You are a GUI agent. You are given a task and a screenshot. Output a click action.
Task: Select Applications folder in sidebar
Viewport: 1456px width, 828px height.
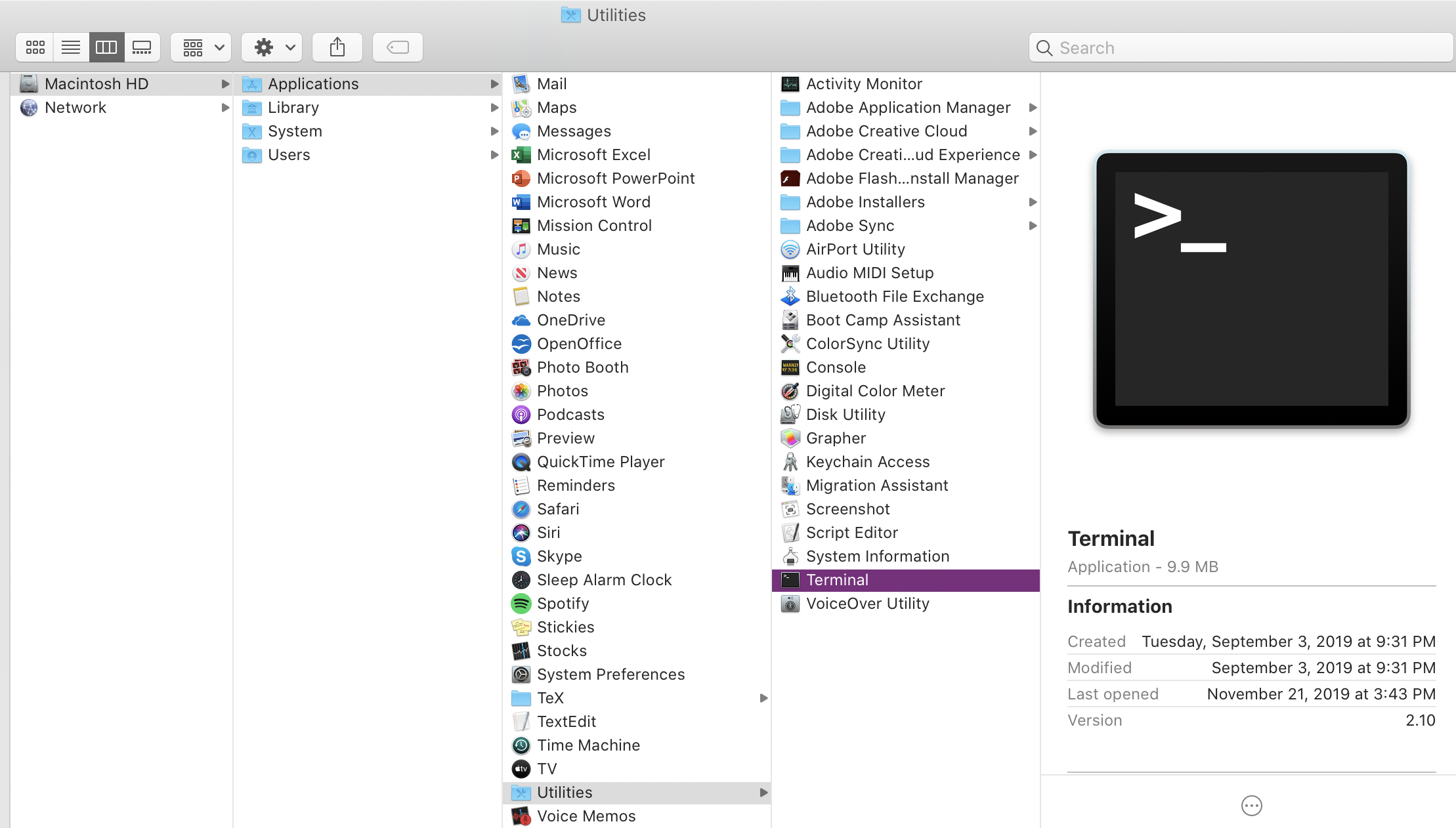(313, 84)
